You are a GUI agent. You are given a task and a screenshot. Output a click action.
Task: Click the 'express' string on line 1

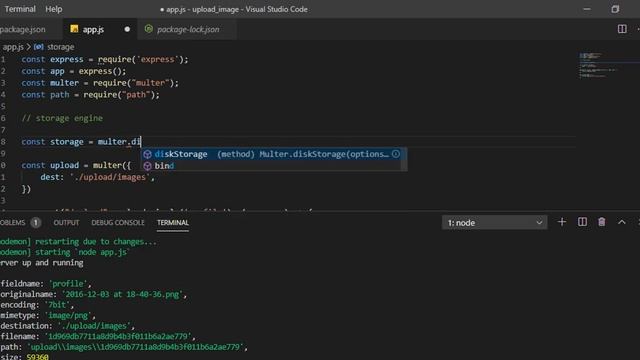157,59
